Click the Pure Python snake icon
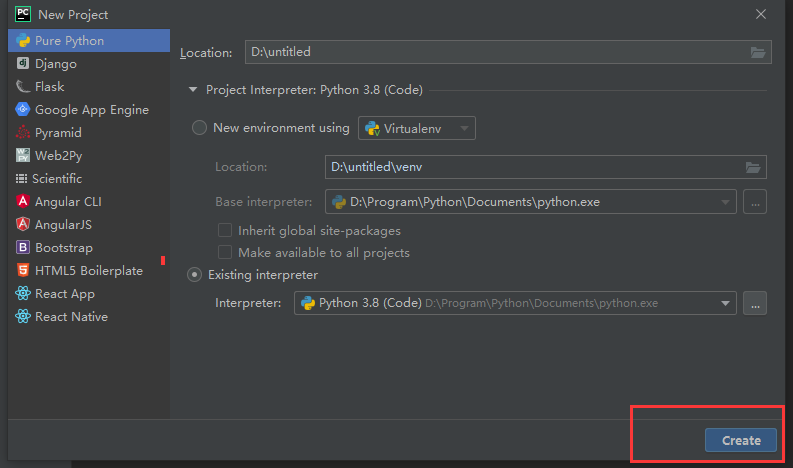Viewport: 793px width, 468px height. pos(23,40)
